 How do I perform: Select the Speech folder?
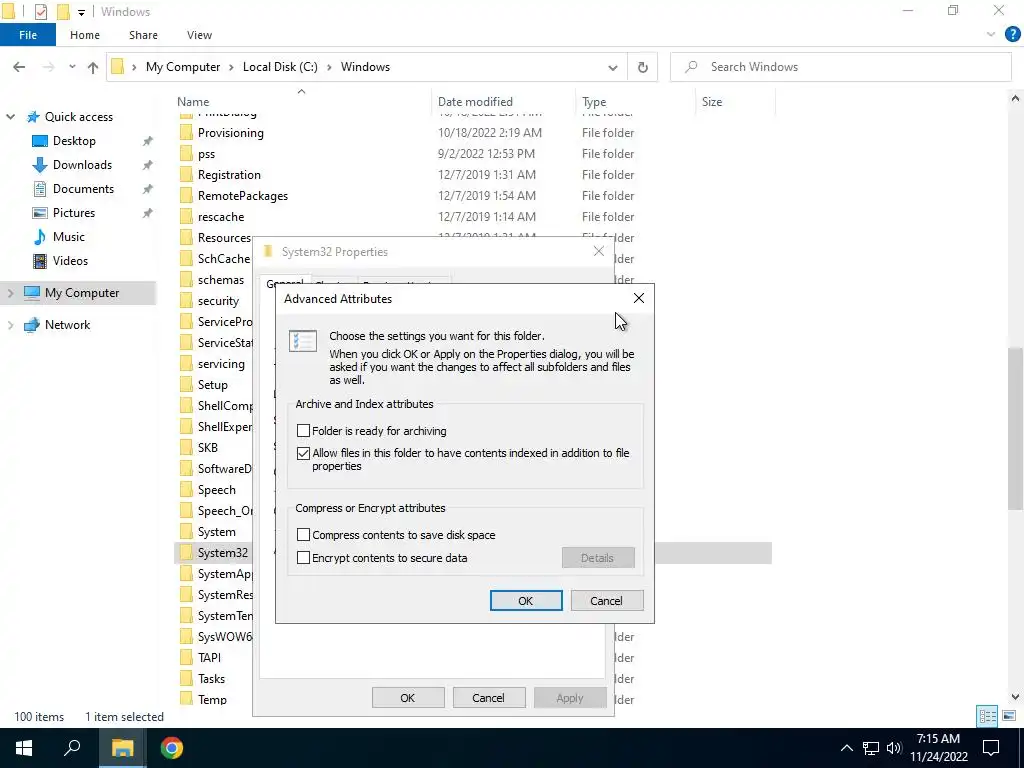tap(217, 490)
